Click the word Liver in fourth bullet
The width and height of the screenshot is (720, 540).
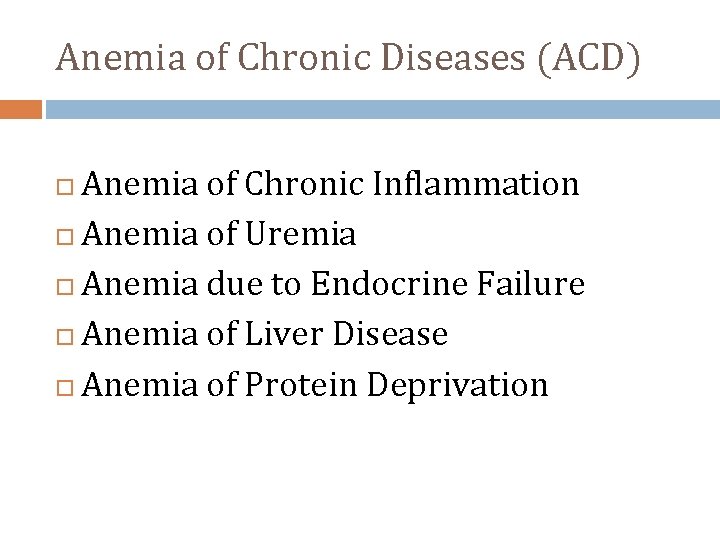[284, 333]
